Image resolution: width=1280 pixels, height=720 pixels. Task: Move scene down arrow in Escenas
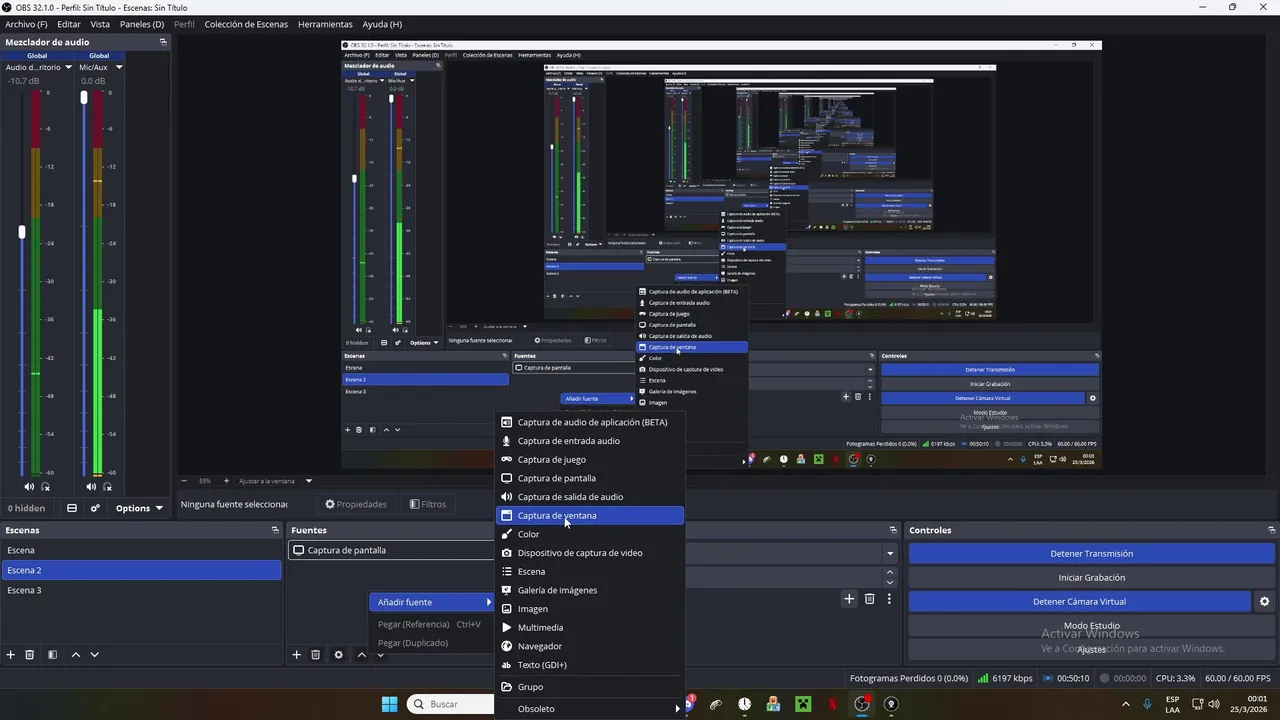tap(94, 654)
